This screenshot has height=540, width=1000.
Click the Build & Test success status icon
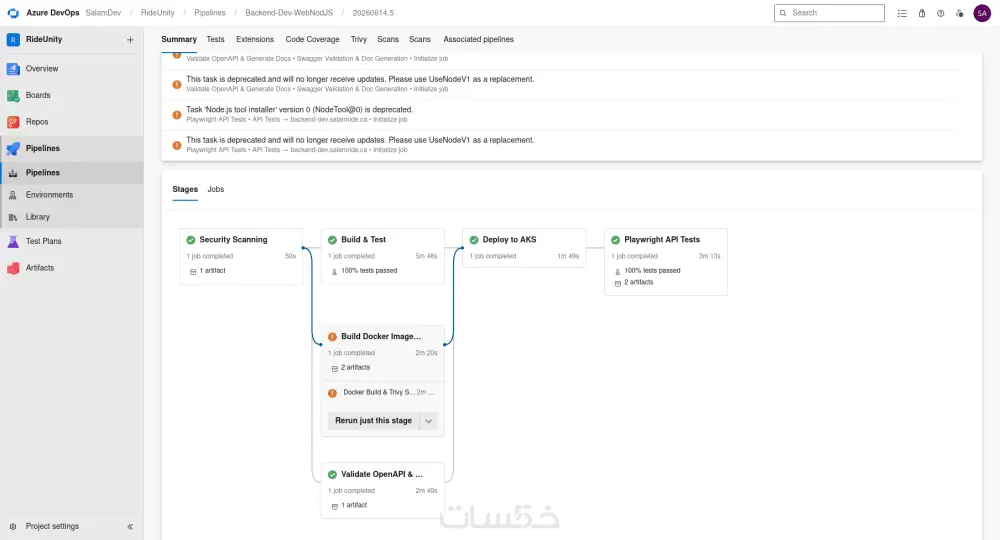point(332,240)
